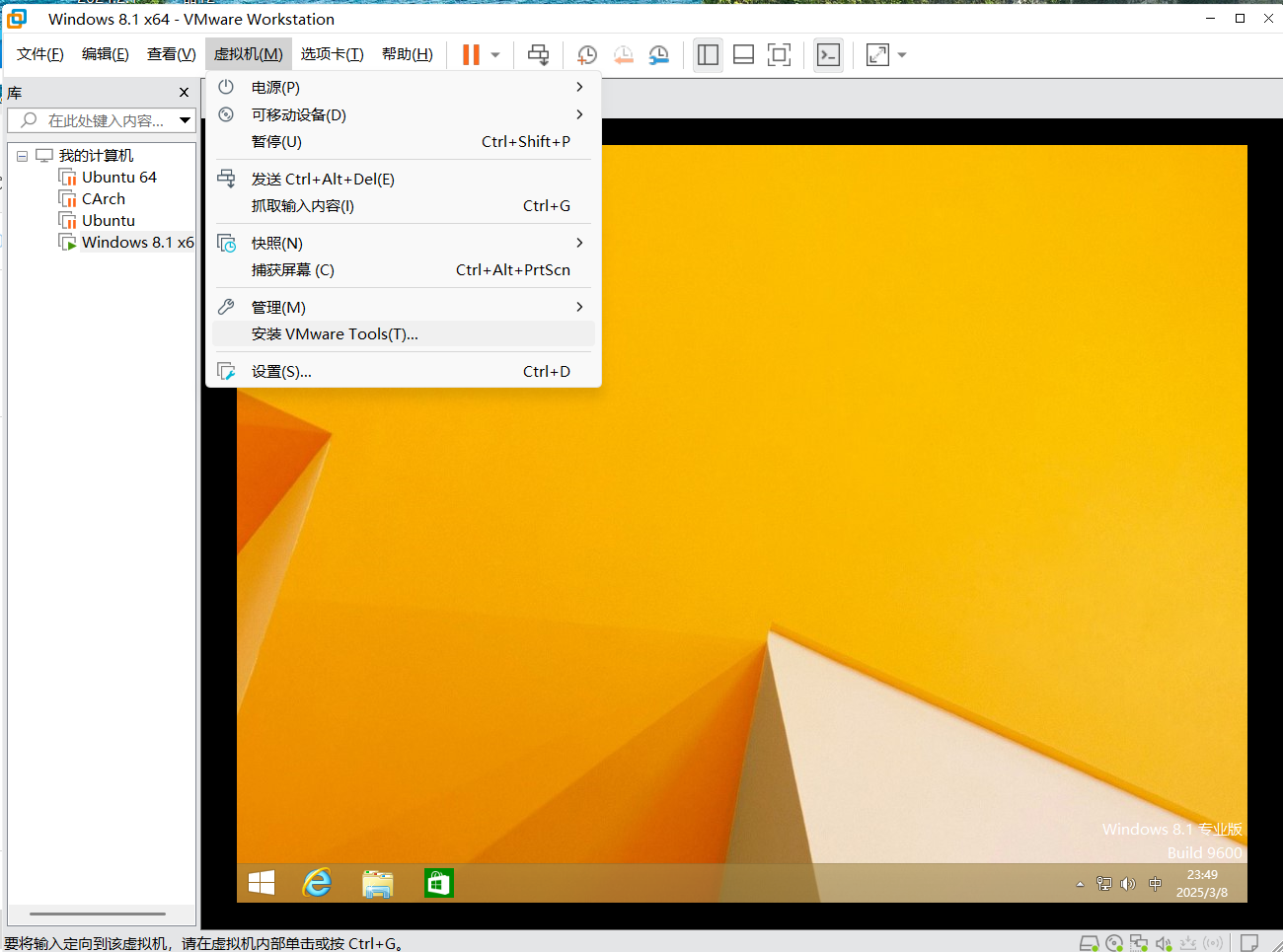Click the chevron arrow on the 快照(N) row
Screen dimensions: 1283x952
pyautogui.click(x=579, y=243)
